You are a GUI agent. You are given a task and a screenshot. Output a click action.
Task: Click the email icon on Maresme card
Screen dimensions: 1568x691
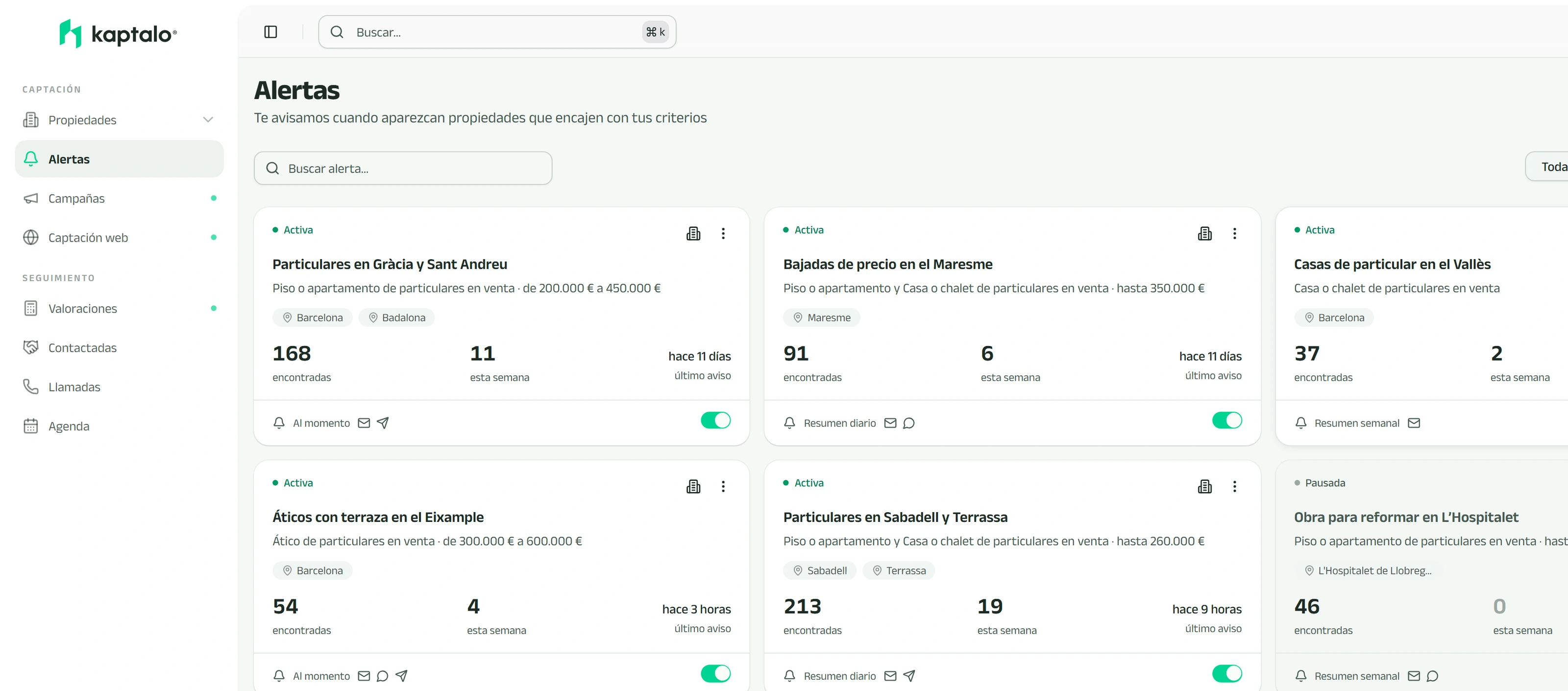tap(890, 423)
